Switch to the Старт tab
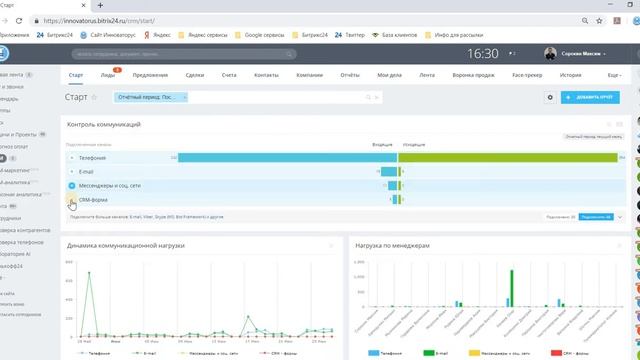640x360 pixels. [x=76, y=75]
